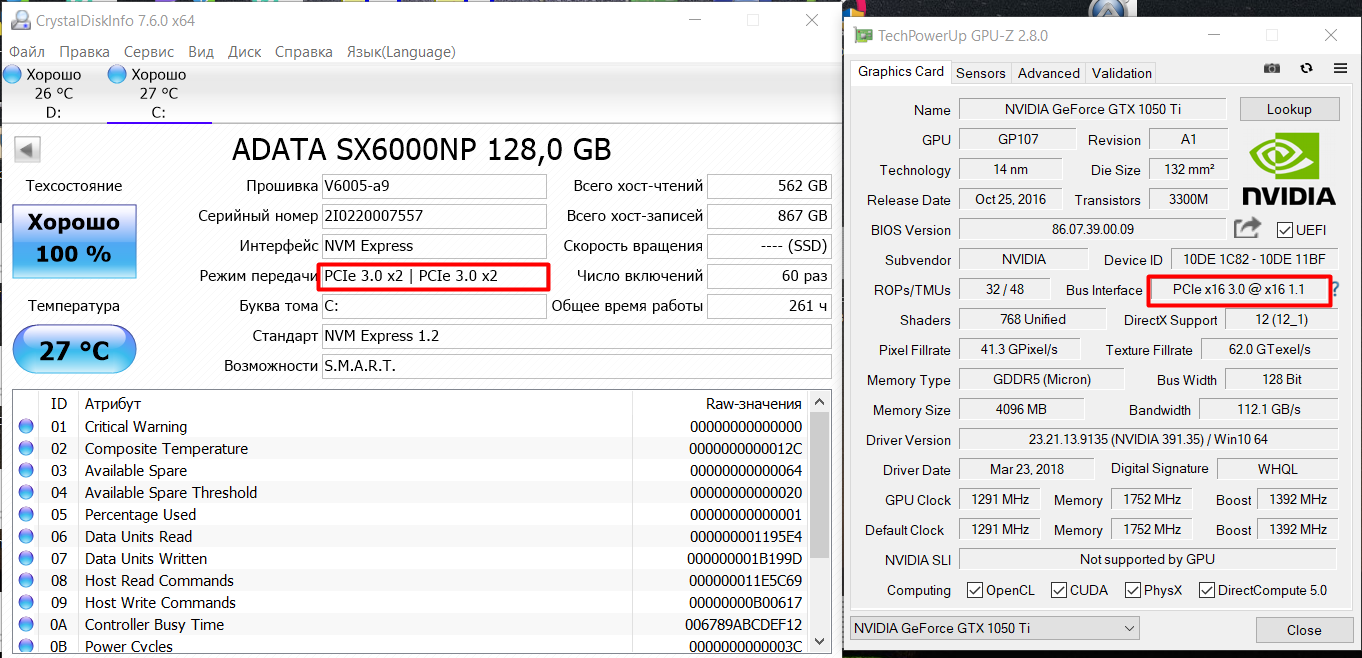Viewport: 1362px width, 658px height.
Task: Switch to the Validation tab
Action: [x=1121, y=73]
